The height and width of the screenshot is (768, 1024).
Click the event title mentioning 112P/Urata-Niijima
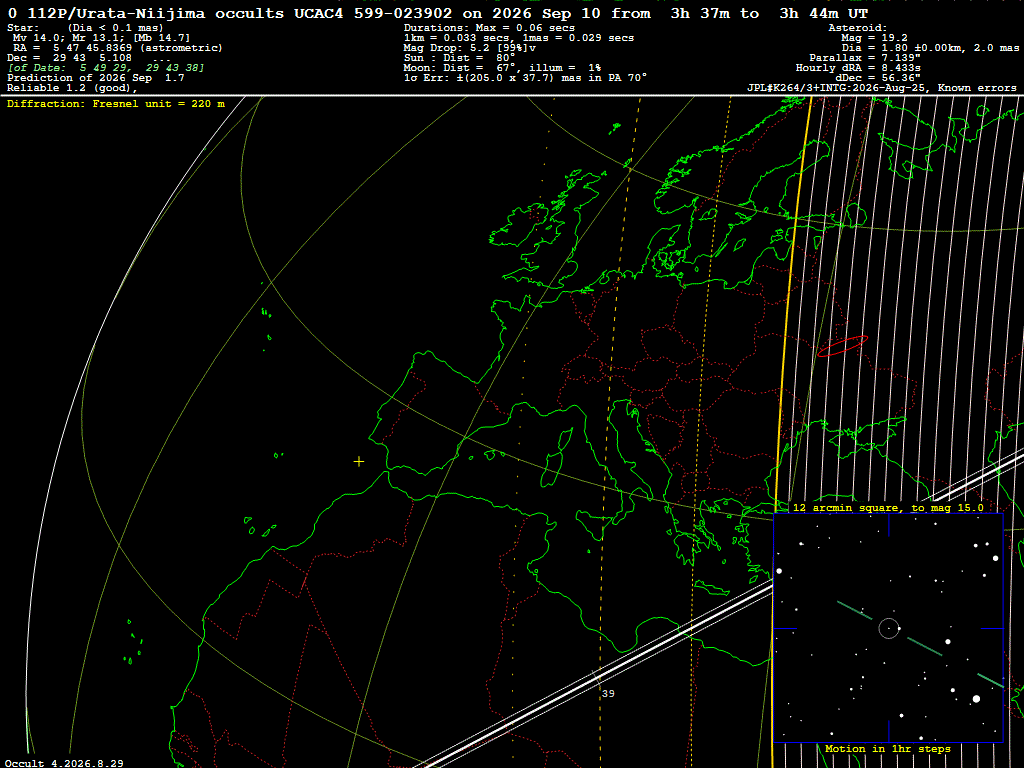click(x=438, y=14)
